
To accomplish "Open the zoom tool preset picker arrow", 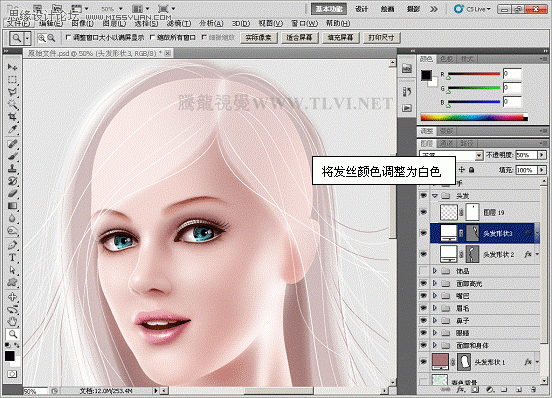I will click(x=27, y=38).
